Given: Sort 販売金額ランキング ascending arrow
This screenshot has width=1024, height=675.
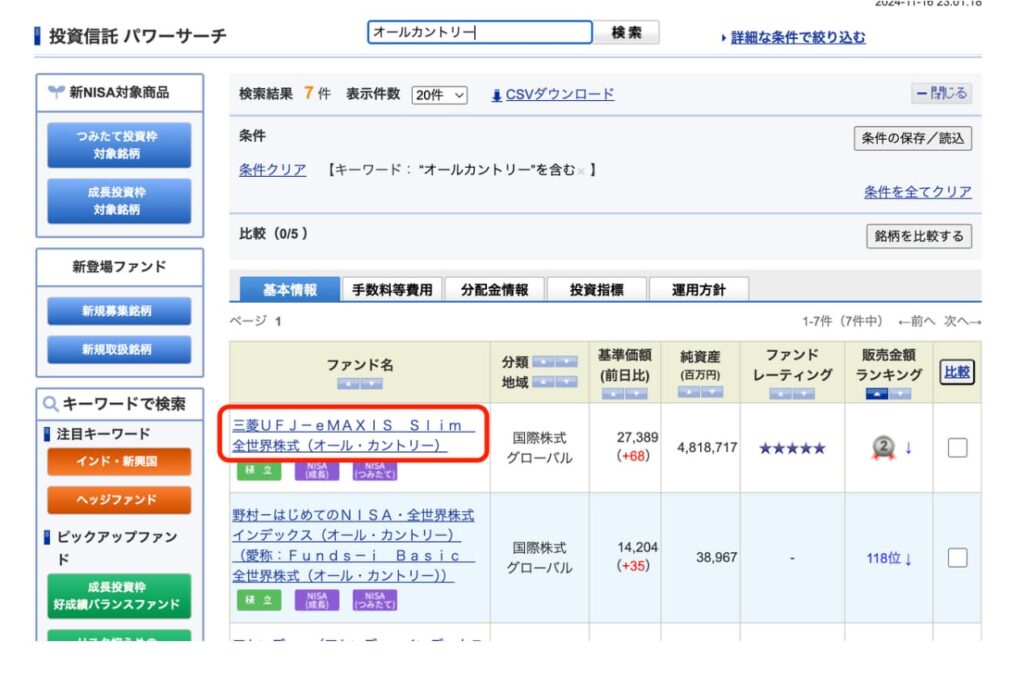Looking at the screenshot, I should click(x=876, y=394).
